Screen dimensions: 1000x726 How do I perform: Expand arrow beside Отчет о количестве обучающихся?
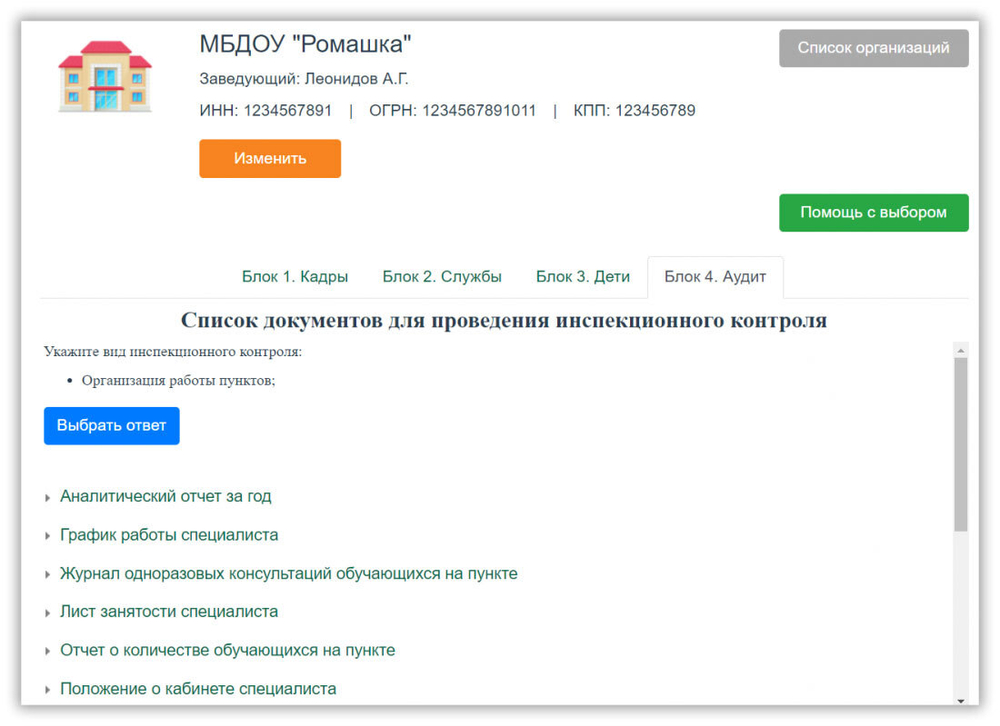[x=48, y=651]
